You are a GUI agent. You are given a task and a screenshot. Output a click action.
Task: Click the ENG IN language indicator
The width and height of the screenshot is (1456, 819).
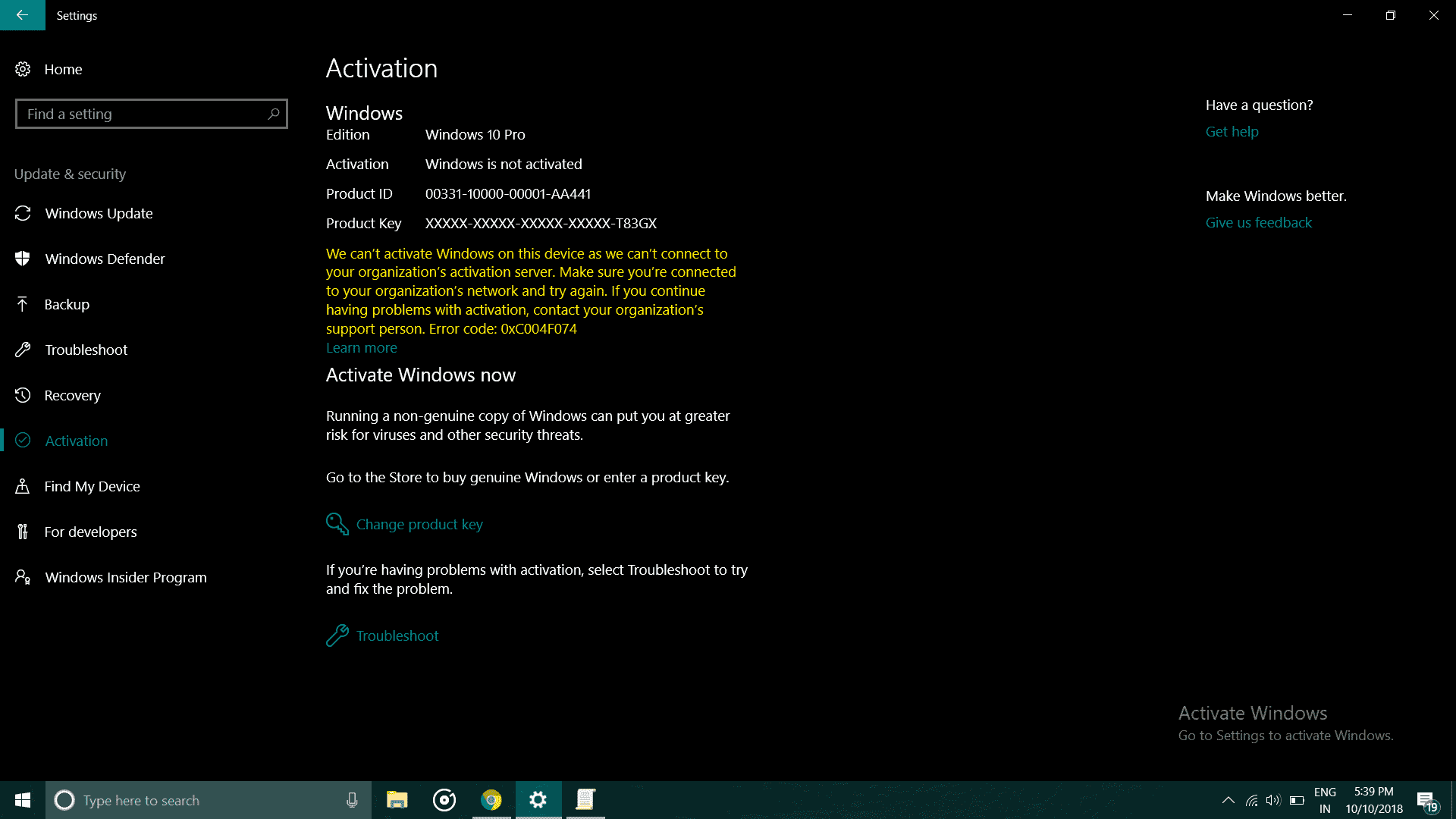tap(1325, 800)
